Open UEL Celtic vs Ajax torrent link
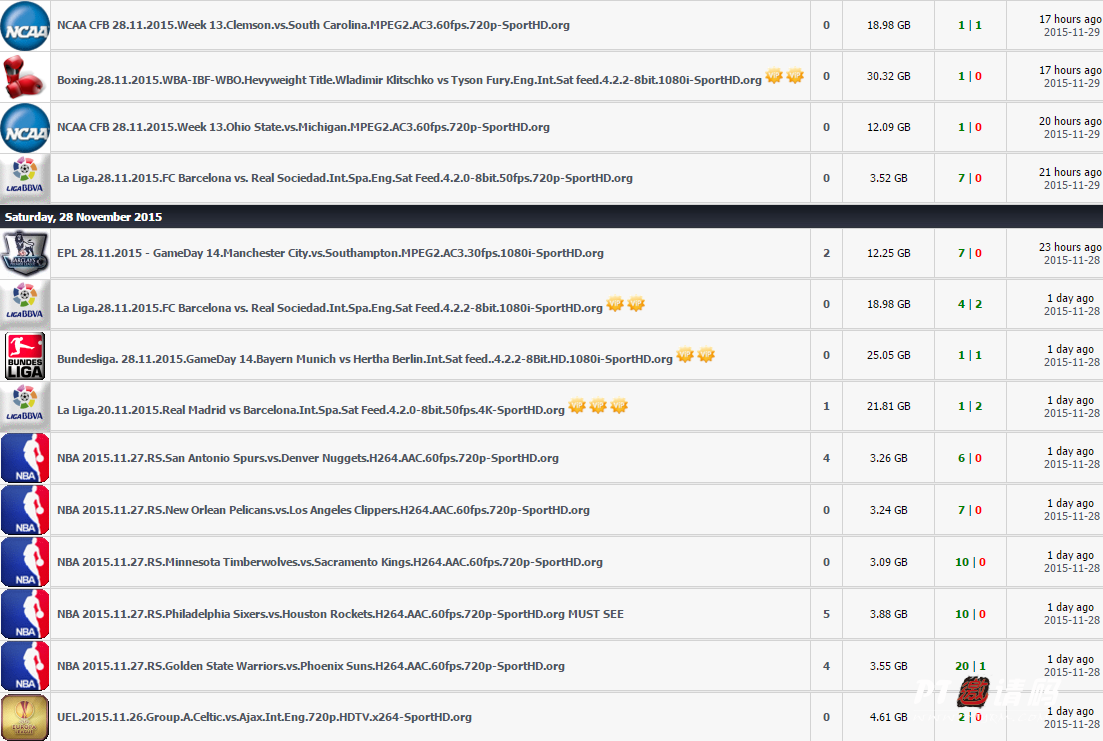Viewport: 1103px width, 741px height. point(264,718)
